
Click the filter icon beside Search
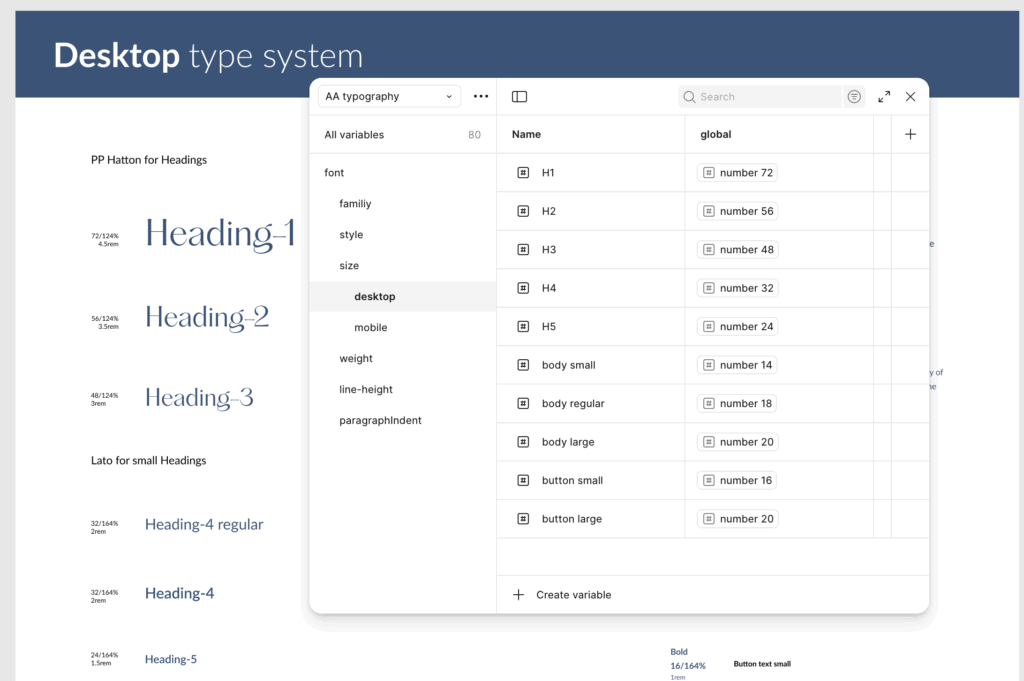click(x=854, y=97)
